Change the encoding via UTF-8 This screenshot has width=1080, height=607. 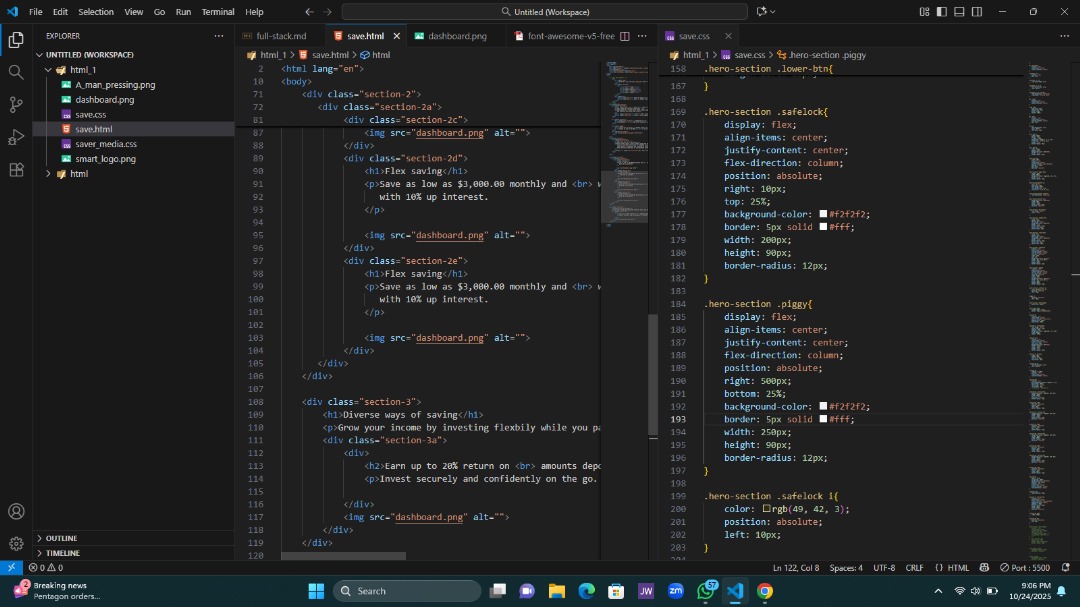[884, 568]
